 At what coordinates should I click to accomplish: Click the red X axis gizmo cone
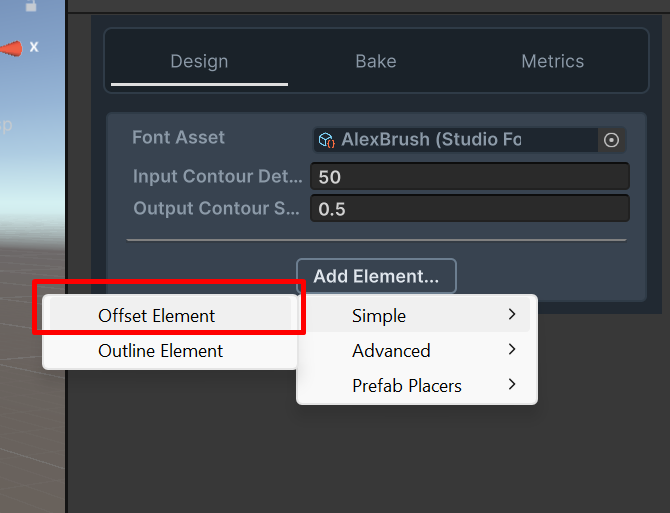click(x=12, y=48)
